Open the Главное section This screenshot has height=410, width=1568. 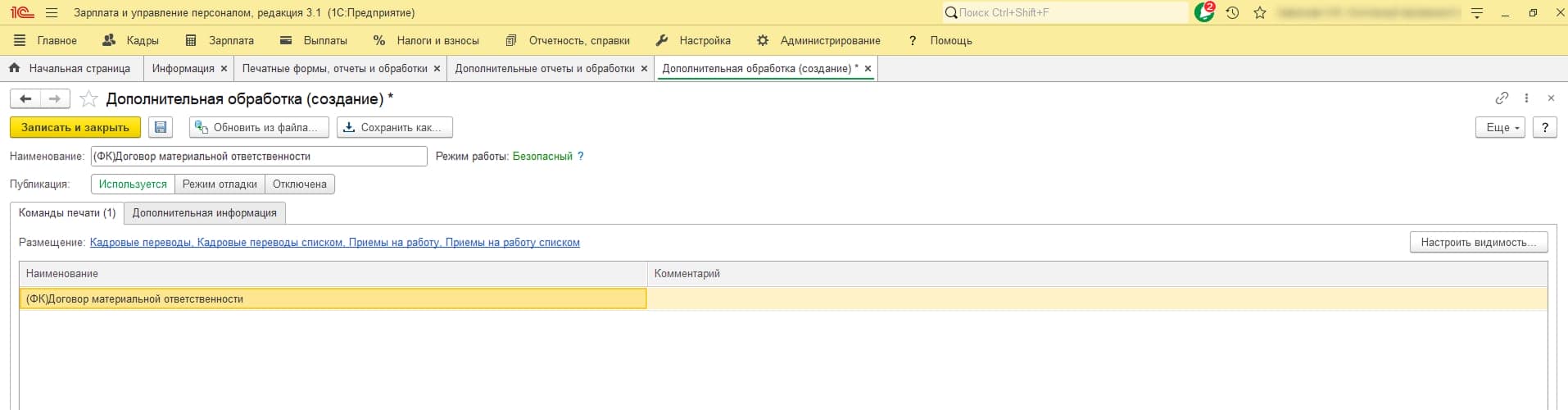pos(57,40)
